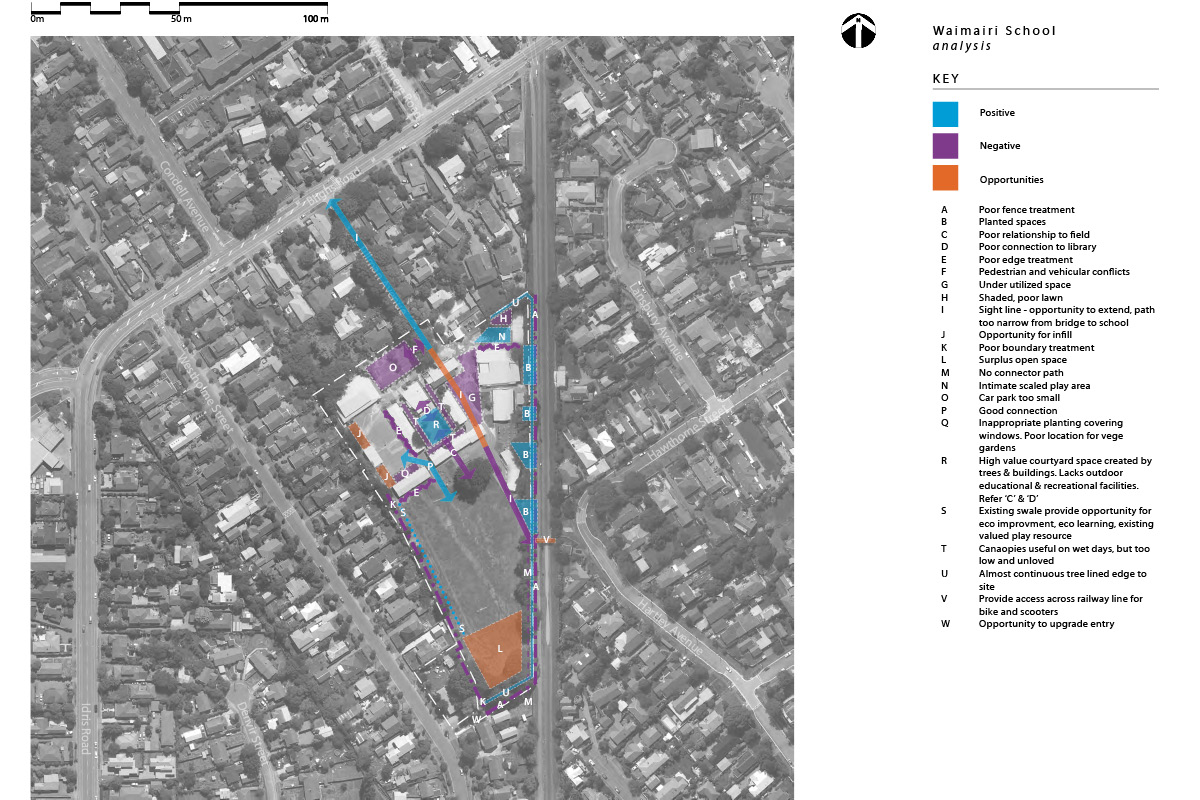Click legend entry 'Poor relationship to field'
This screenshot has width=1200, height=800.
coord(1034,235)
